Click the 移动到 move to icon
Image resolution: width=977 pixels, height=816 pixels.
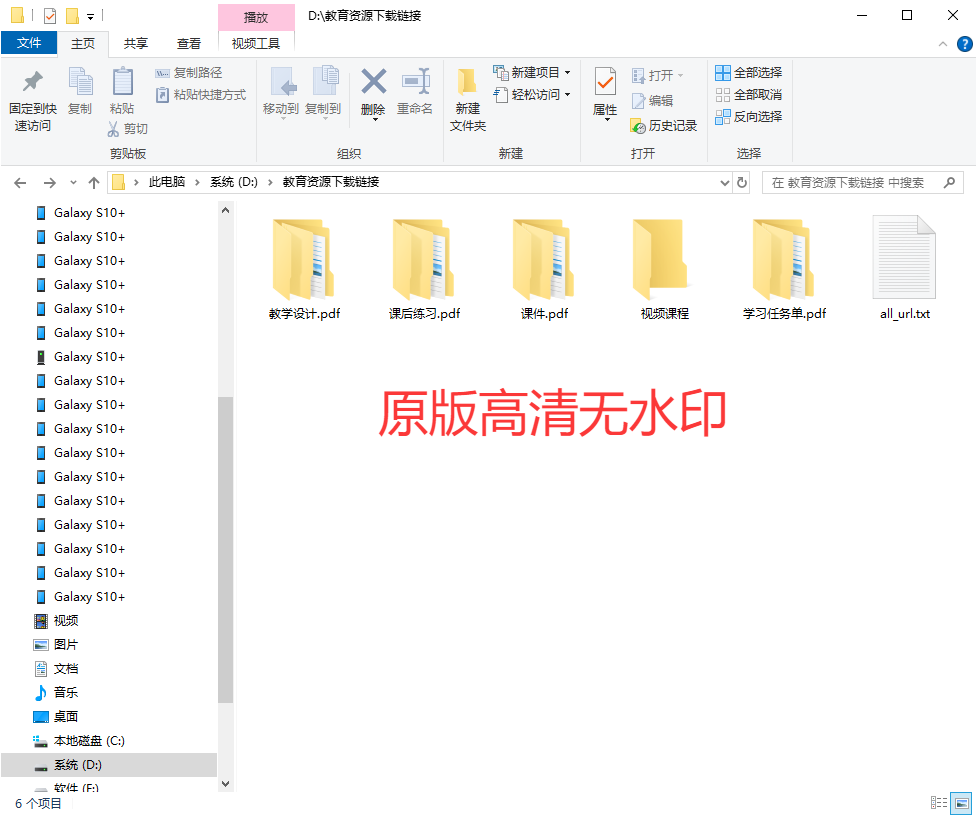283,82
